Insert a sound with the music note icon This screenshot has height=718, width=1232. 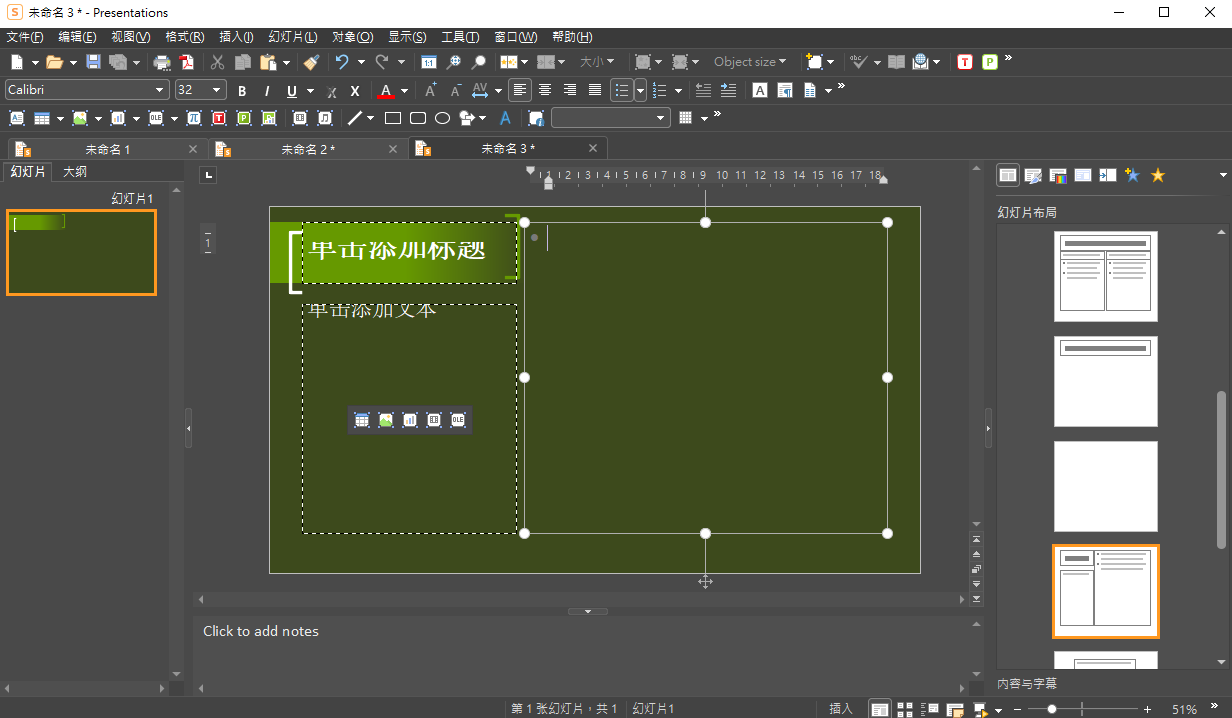pyautogui.click(x=325, y=118)
